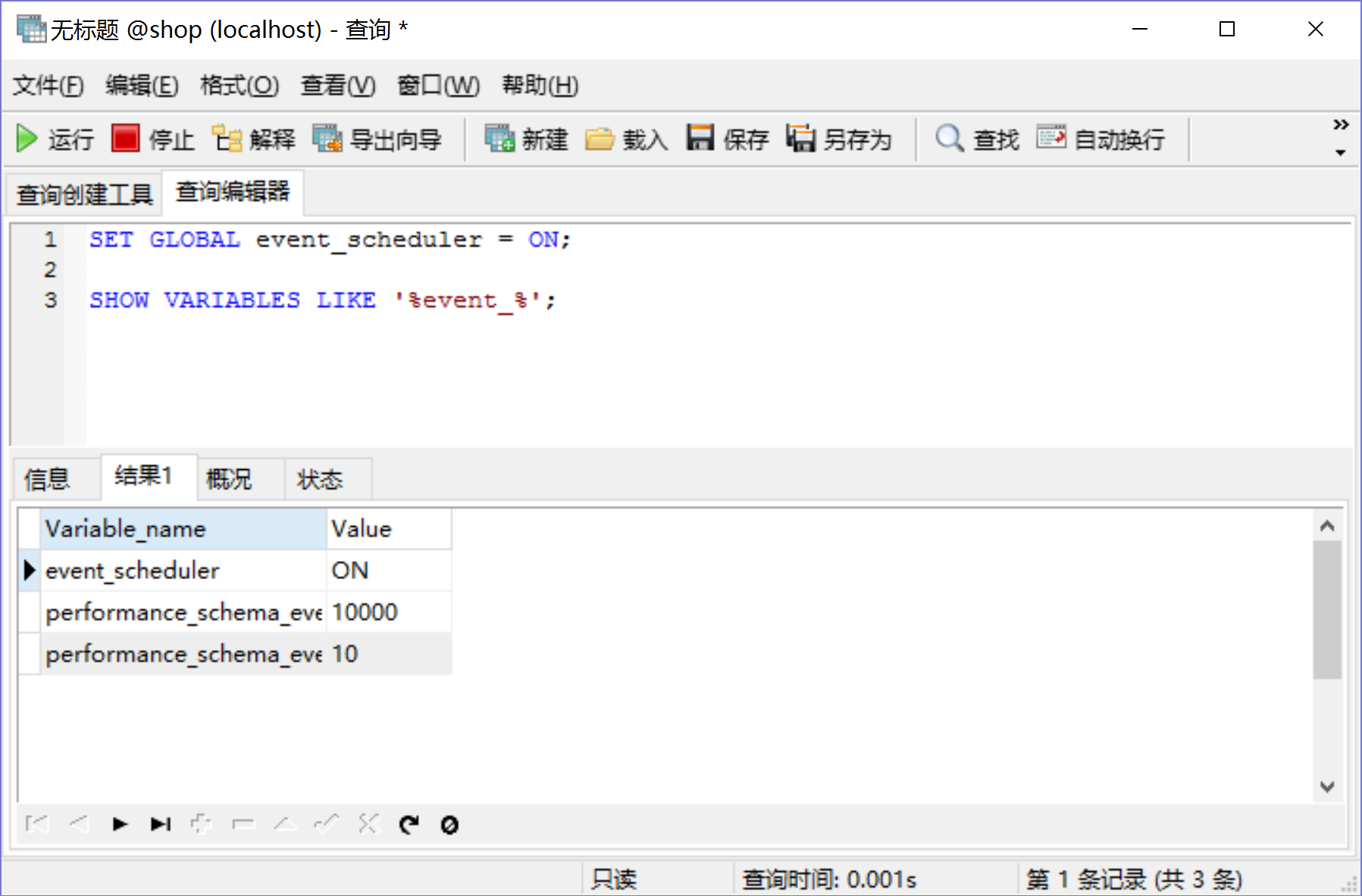Click the post edit checkmark icon
Screen dimensions: 1362x896
click(x=327, y=824)
